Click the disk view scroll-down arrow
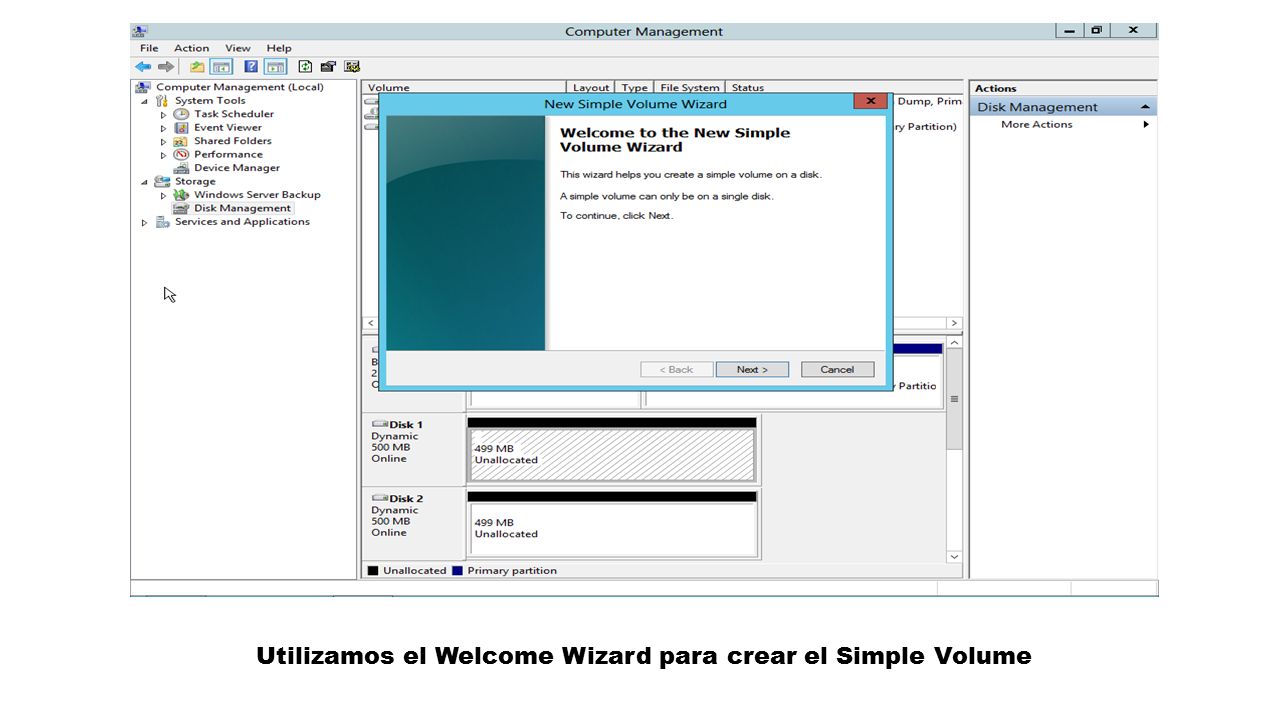Image resolution: width=1280 pixels, height=720 pixels. 954,557
